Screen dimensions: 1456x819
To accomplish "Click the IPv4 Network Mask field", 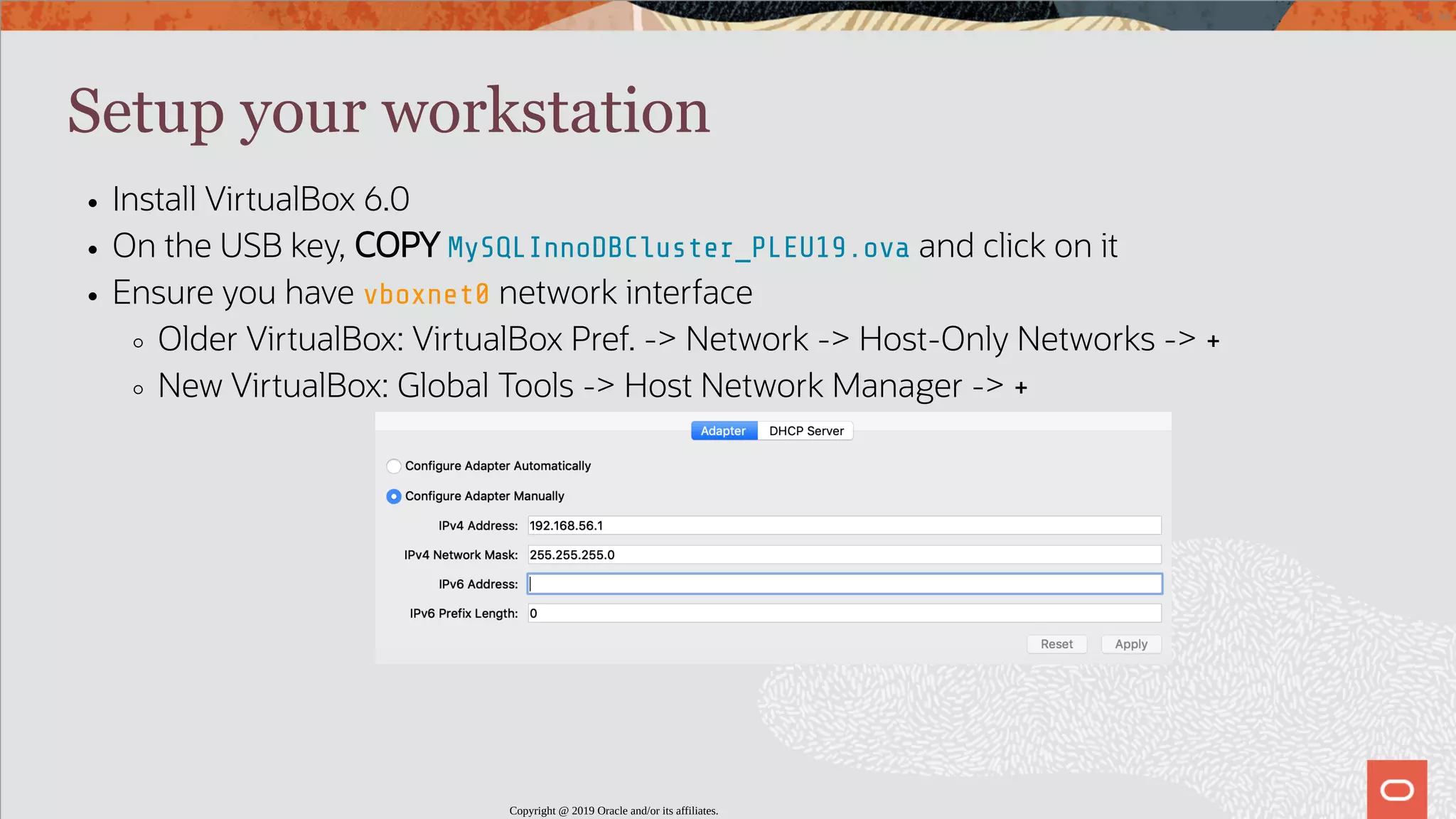I will tap(845, 555).
